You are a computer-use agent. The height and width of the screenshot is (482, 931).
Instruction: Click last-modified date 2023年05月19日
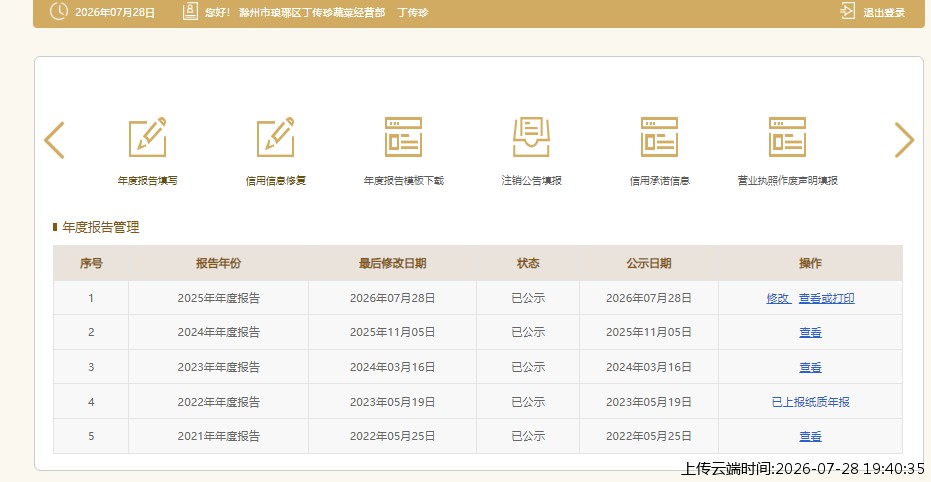coord(392,402)
